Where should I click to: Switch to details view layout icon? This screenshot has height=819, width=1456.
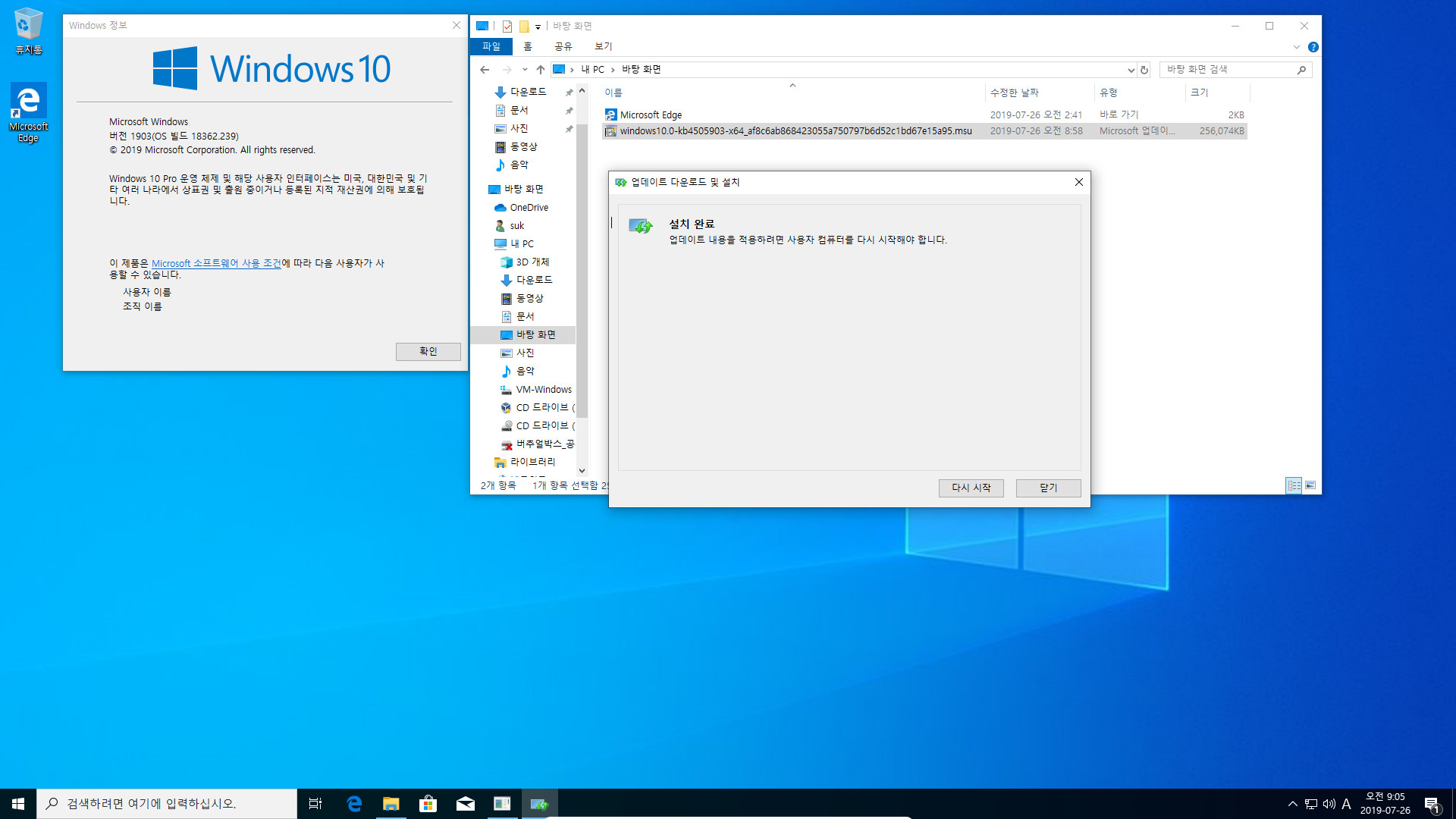pos(1294,485)
